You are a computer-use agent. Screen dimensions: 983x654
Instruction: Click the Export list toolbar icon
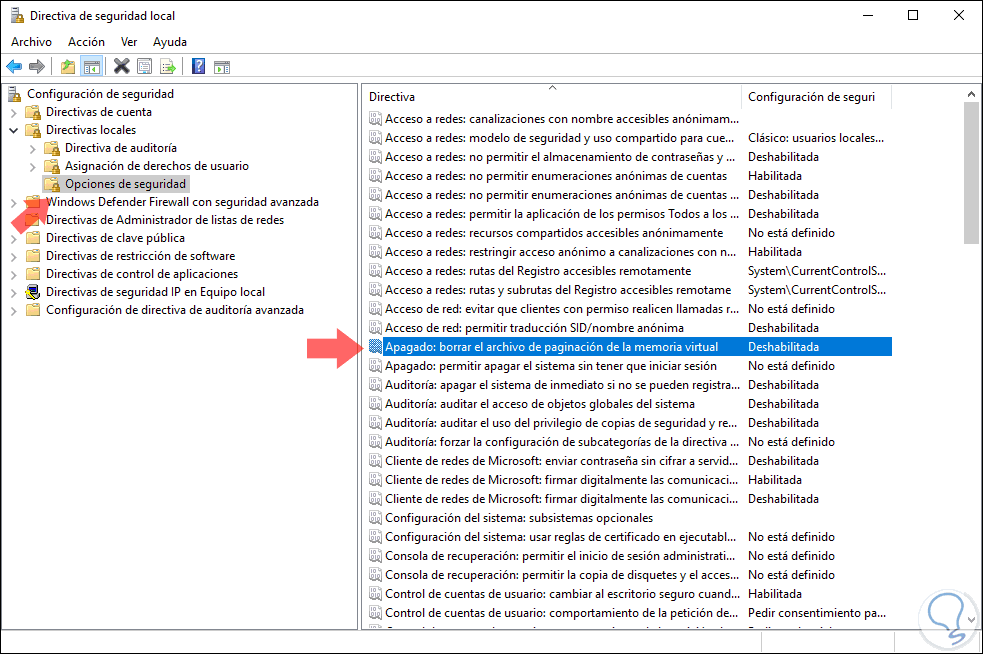(x=167, y=66)
